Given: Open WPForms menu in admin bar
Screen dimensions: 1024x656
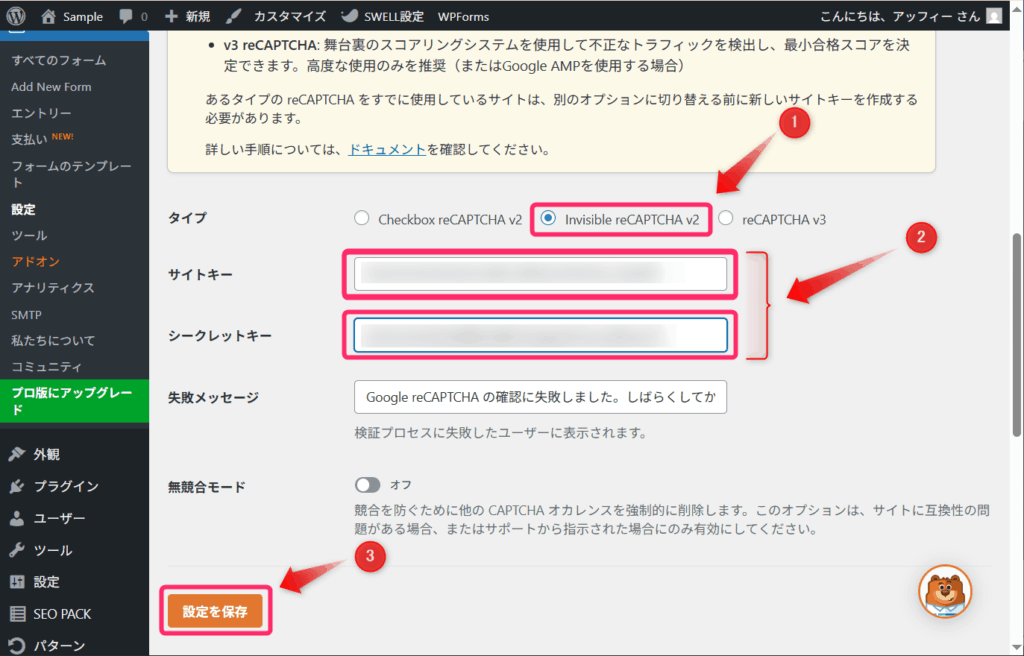Looking at the screenshot, I should (x=463, y=16).
